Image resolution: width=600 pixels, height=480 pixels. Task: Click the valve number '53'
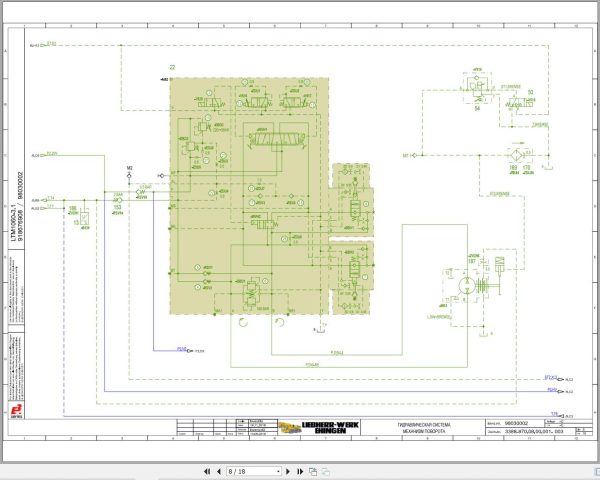pyautogui.click(x=530, y=92)
